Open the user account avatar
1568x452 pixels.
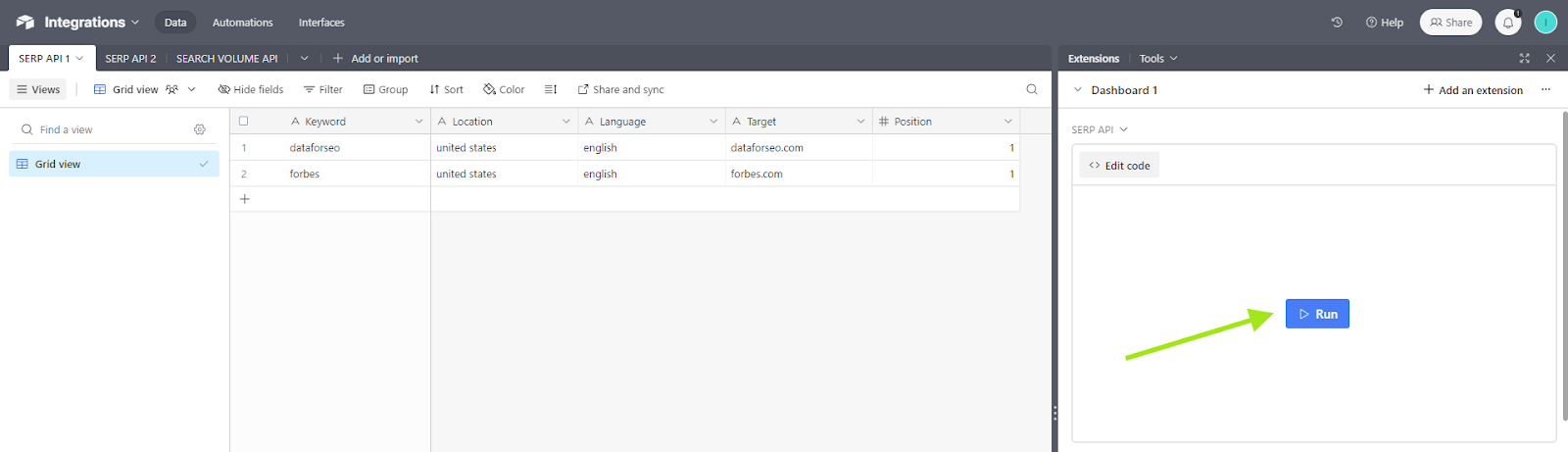pos(1545,22)
